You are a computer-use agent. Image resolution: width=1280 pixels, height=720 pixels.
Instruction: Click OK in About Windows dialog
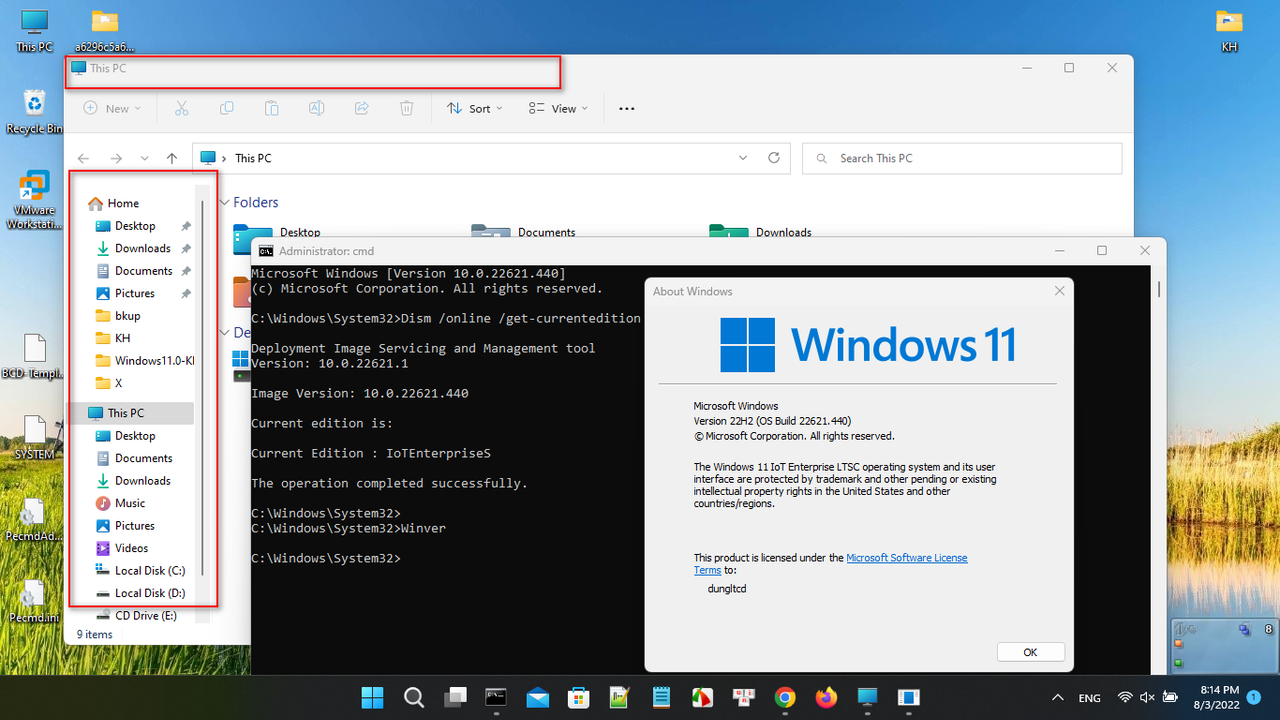pos(1030,652)
